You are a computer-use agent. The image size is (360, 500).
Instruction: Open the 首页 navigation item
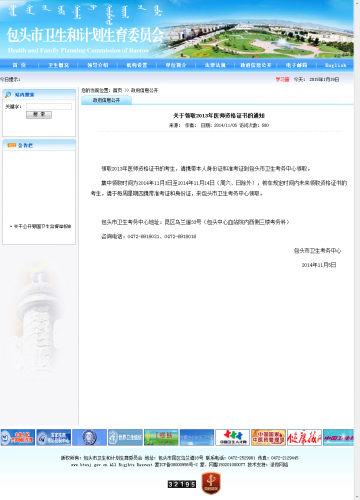pos(19,65)
